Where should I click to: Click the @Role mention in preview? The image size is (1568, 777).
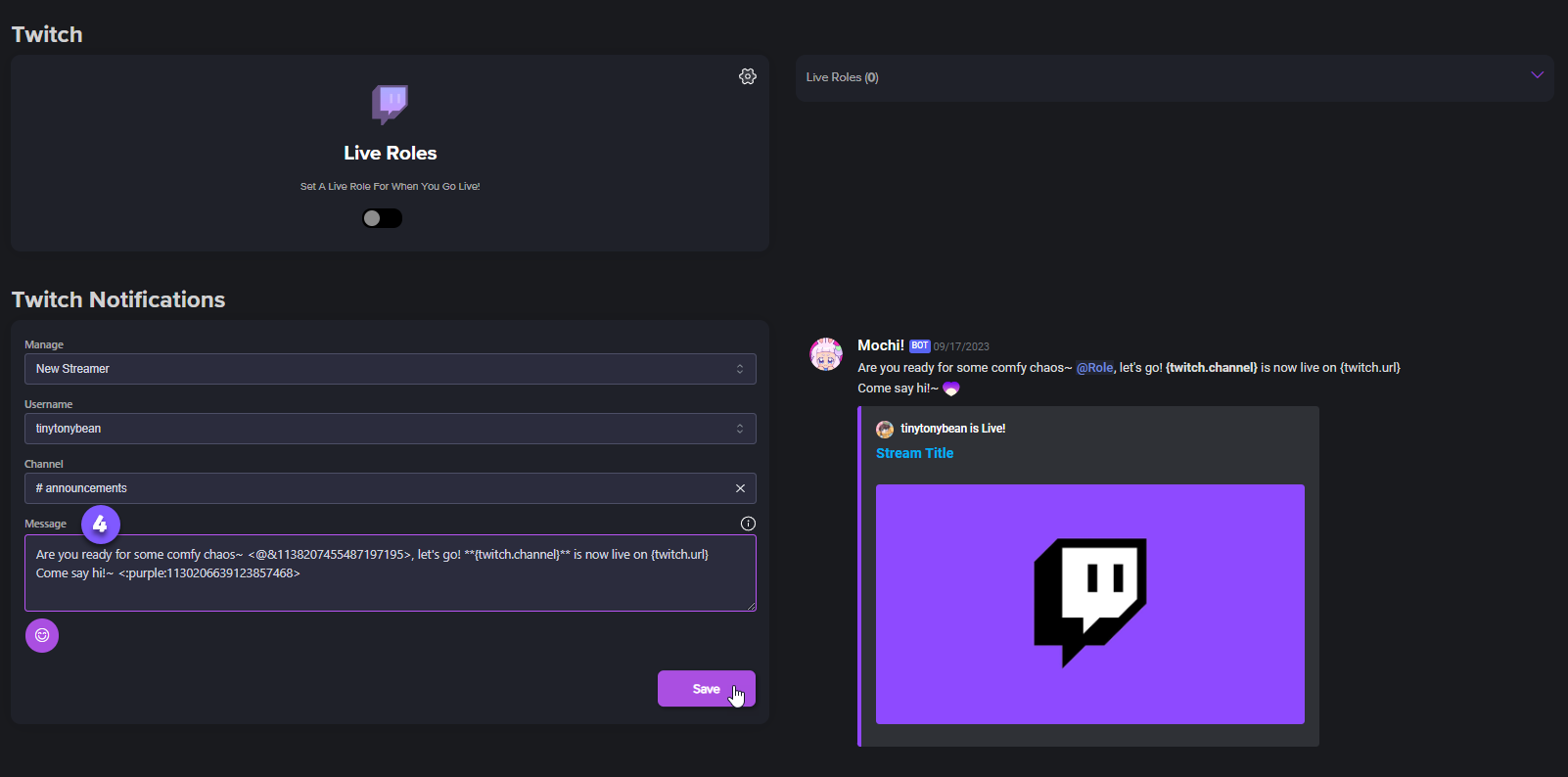1094,368
